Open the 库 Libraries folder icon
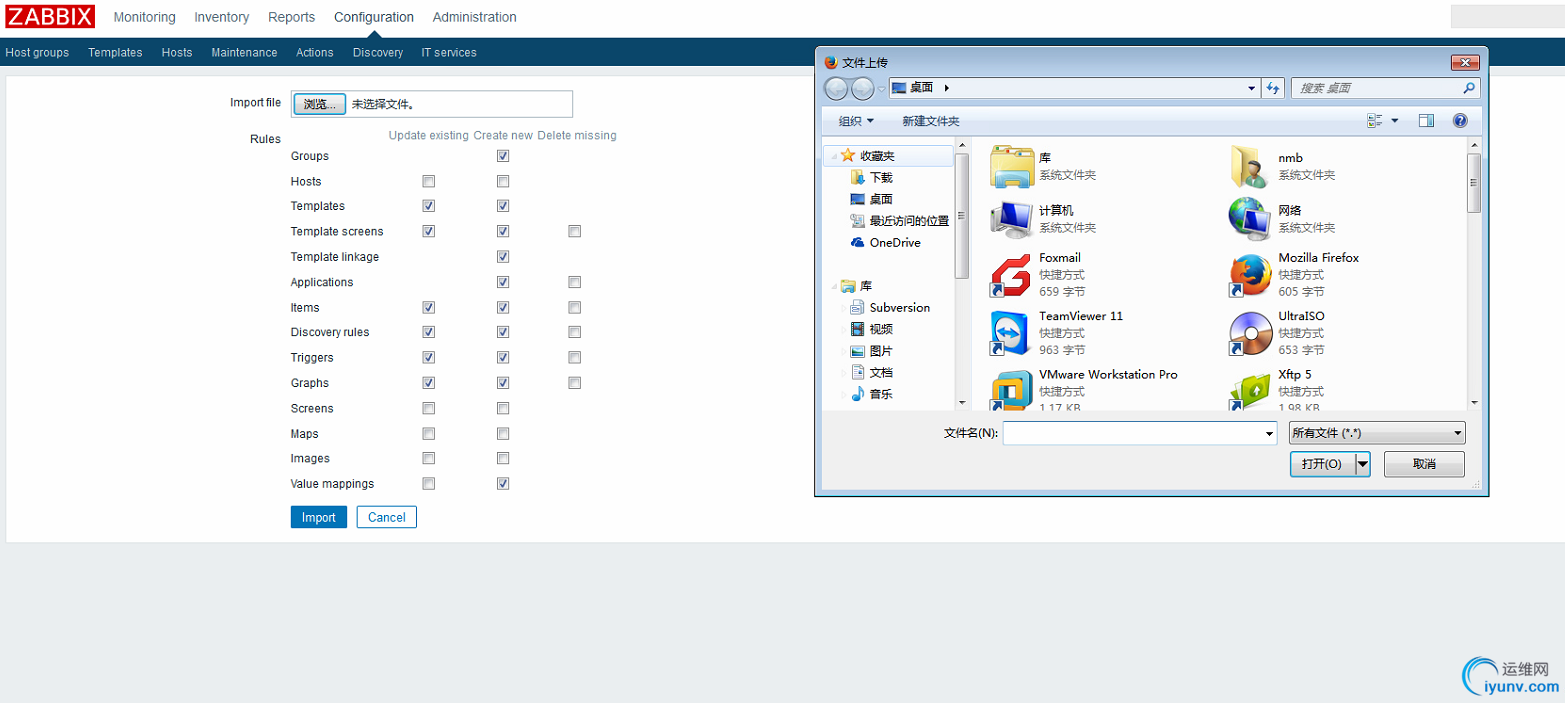Screen dimensions: 1565x703 pyautogui.click(x=1012, y=166)
